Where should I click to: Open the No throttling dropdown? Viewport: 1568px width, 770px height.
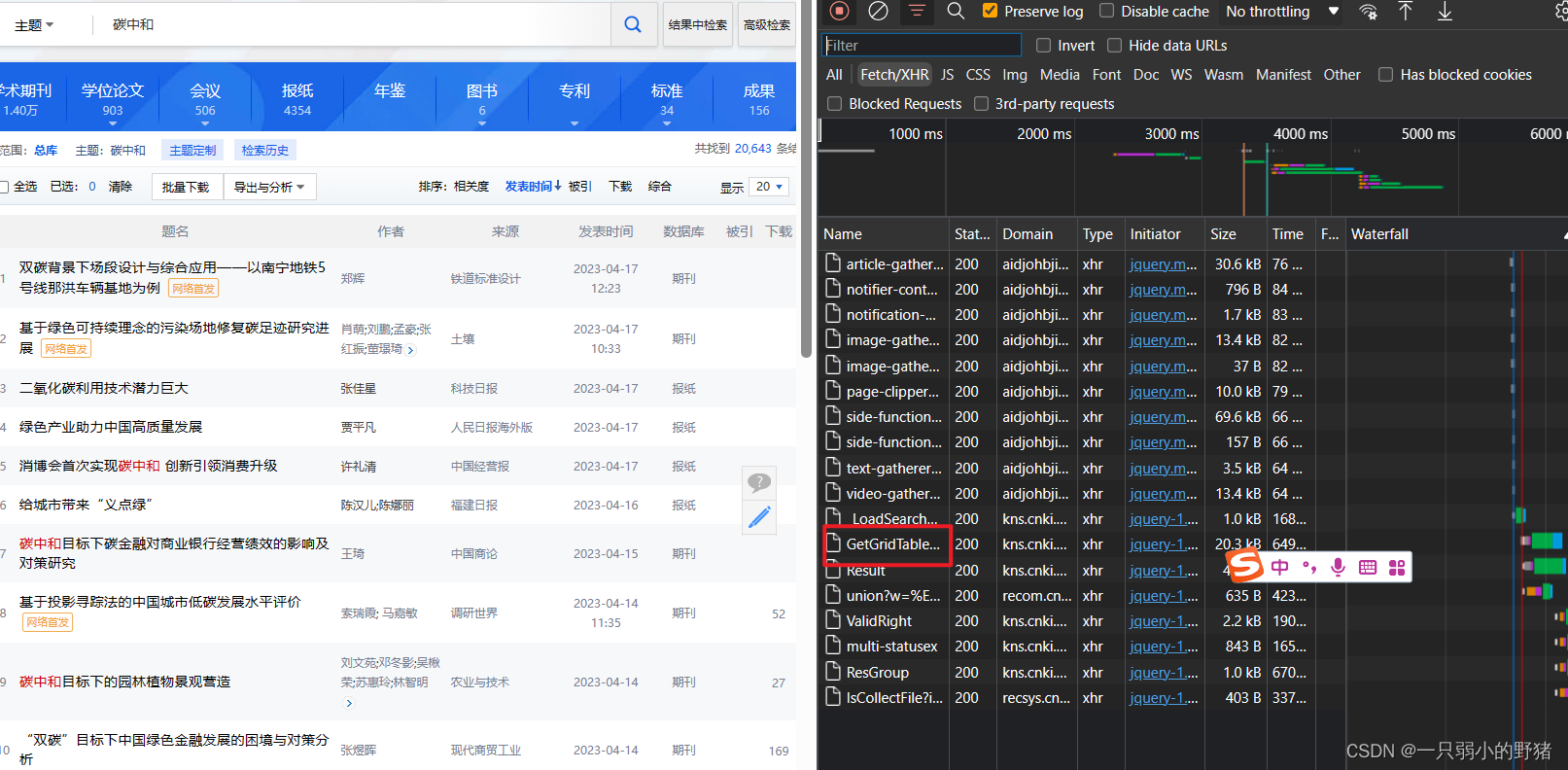(1282, 11)
